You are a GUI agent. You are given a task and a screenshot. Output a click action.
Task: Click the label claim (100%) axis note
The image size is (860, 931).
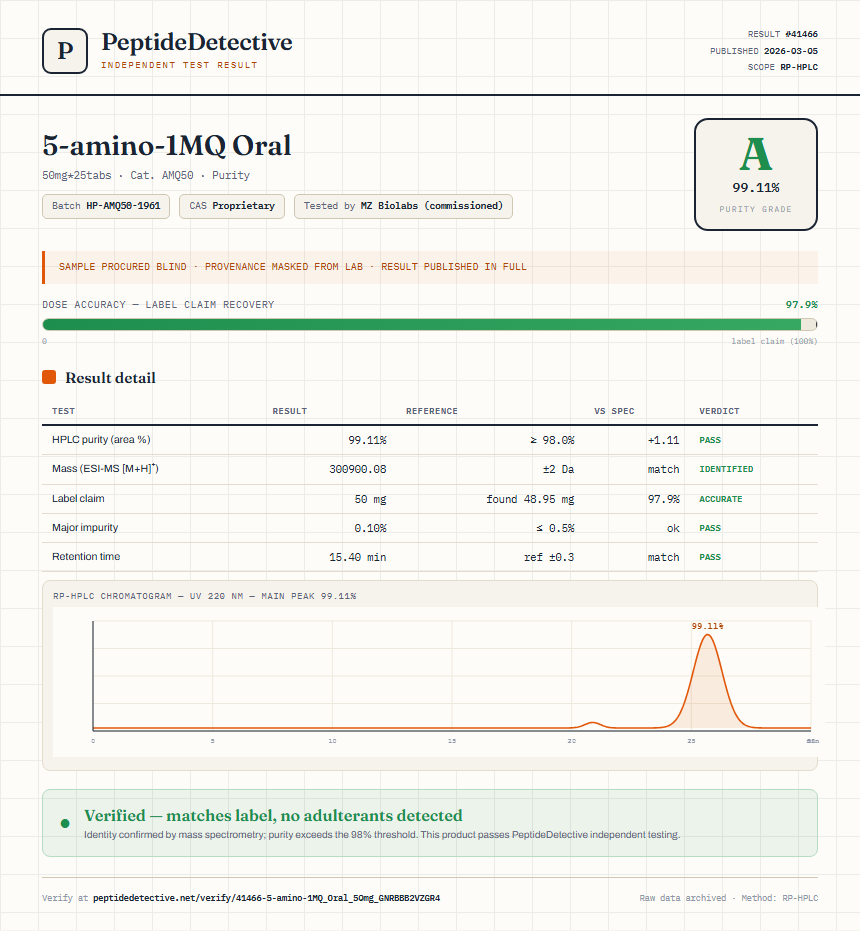point(774,341)
